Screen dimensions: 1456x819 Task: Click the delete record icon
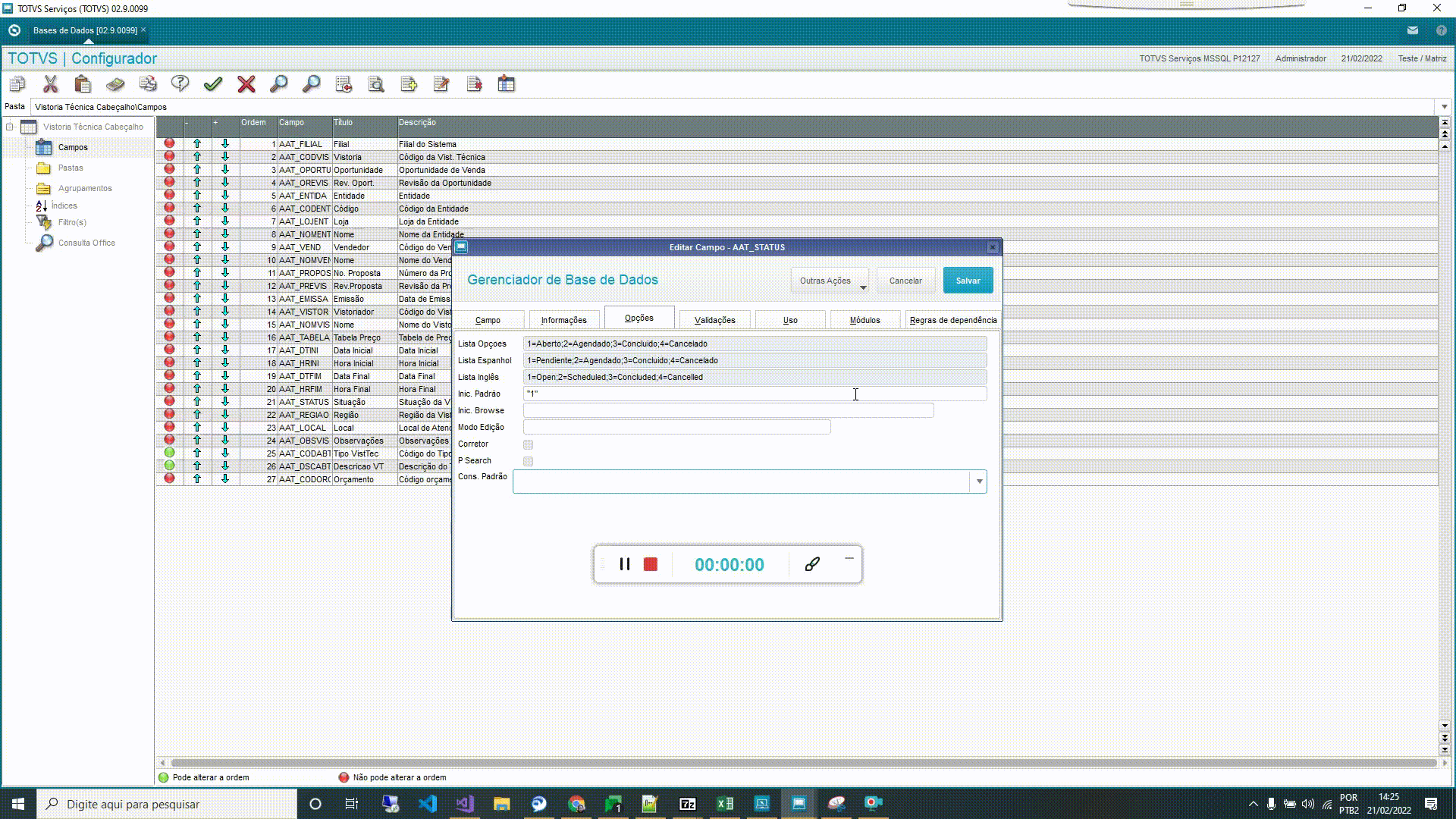[x=475, y=83]
